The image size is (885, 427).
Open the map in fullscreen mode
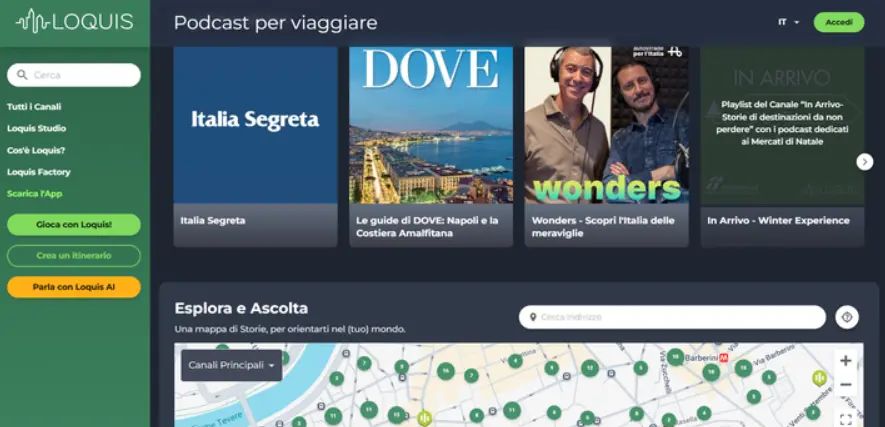pyautogui.click(x=845, y=419)
